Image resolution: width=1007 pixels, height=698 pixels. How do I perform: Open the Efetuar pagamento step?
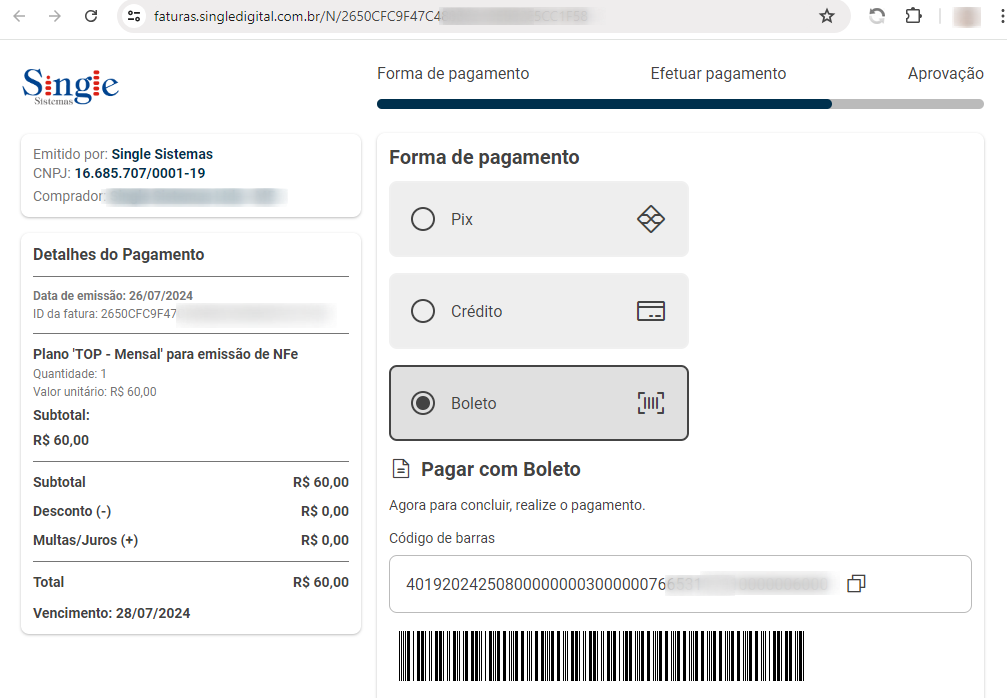[x=718, y=73]
